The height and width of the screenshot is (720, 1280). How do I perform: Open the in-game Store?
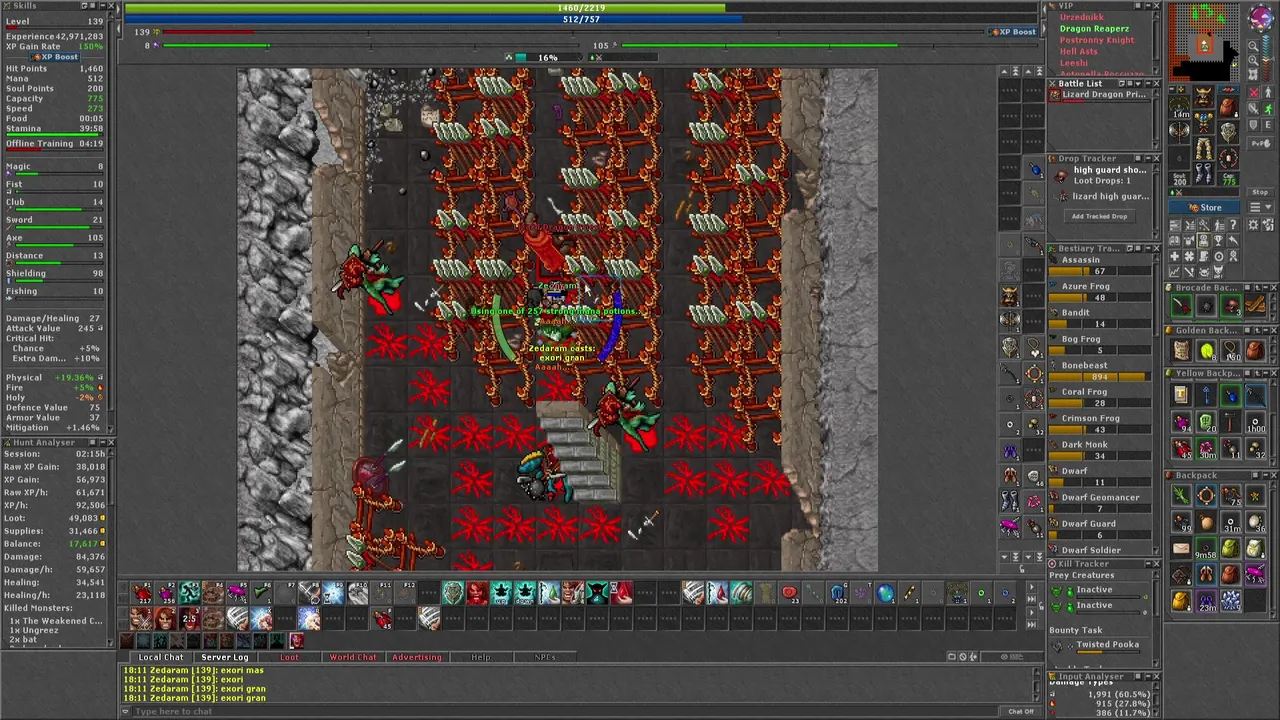1204,207
